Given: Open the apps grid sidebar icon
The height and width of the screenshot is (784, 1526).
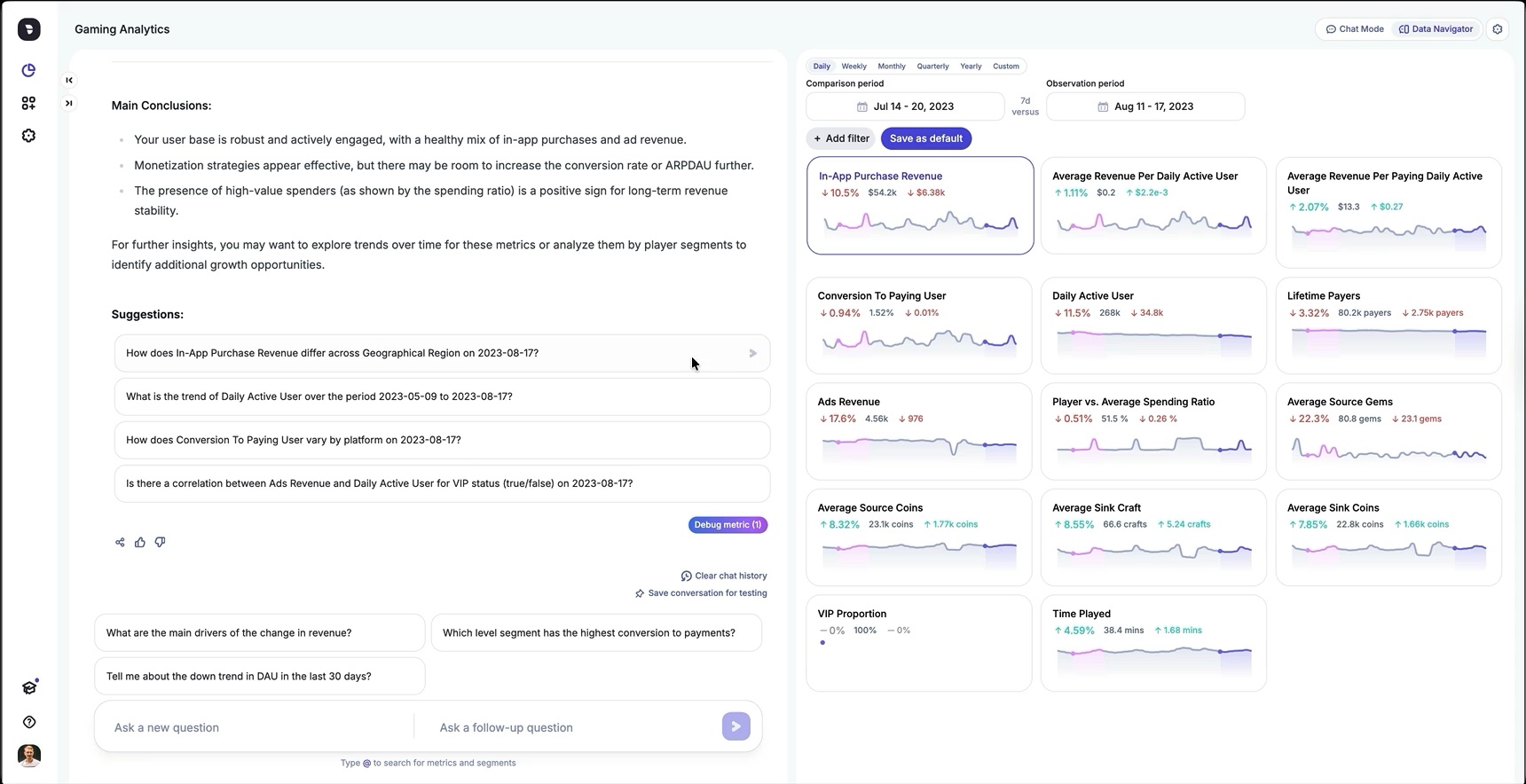Looking at the screenshot, I should 28,103.
